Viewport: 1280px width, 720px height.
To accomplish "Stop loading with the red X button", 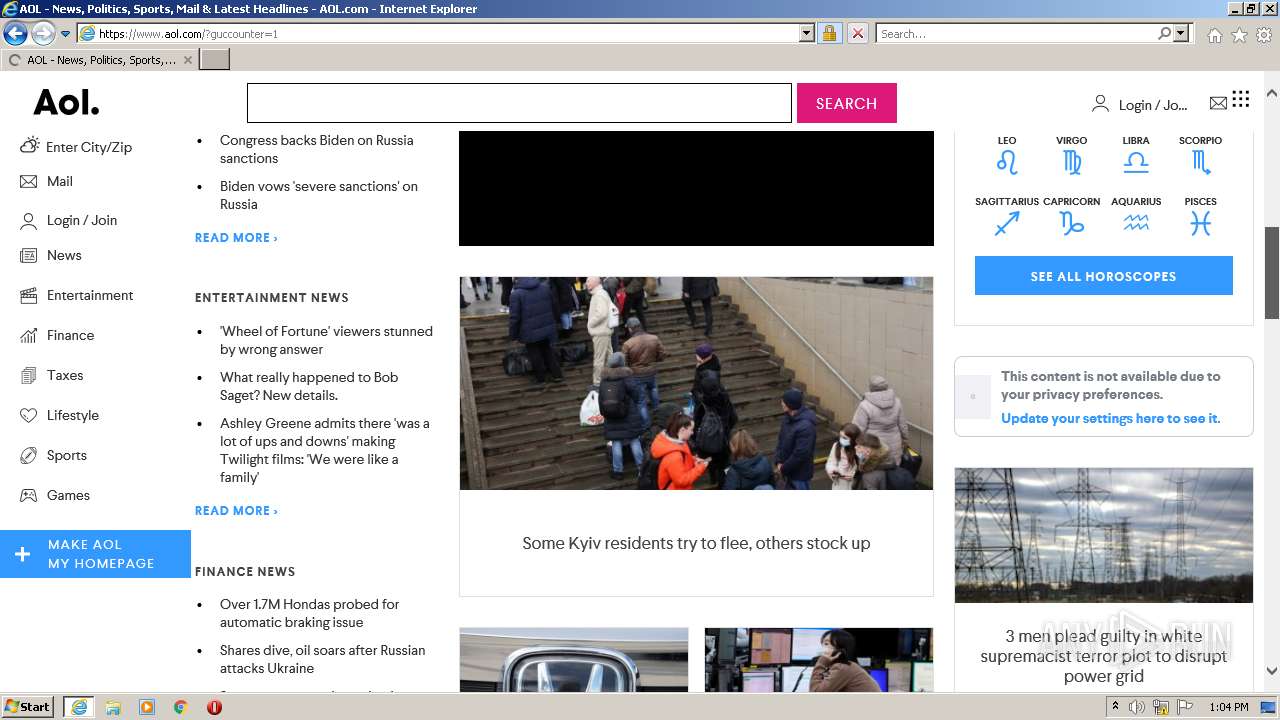I will [857, 33].
